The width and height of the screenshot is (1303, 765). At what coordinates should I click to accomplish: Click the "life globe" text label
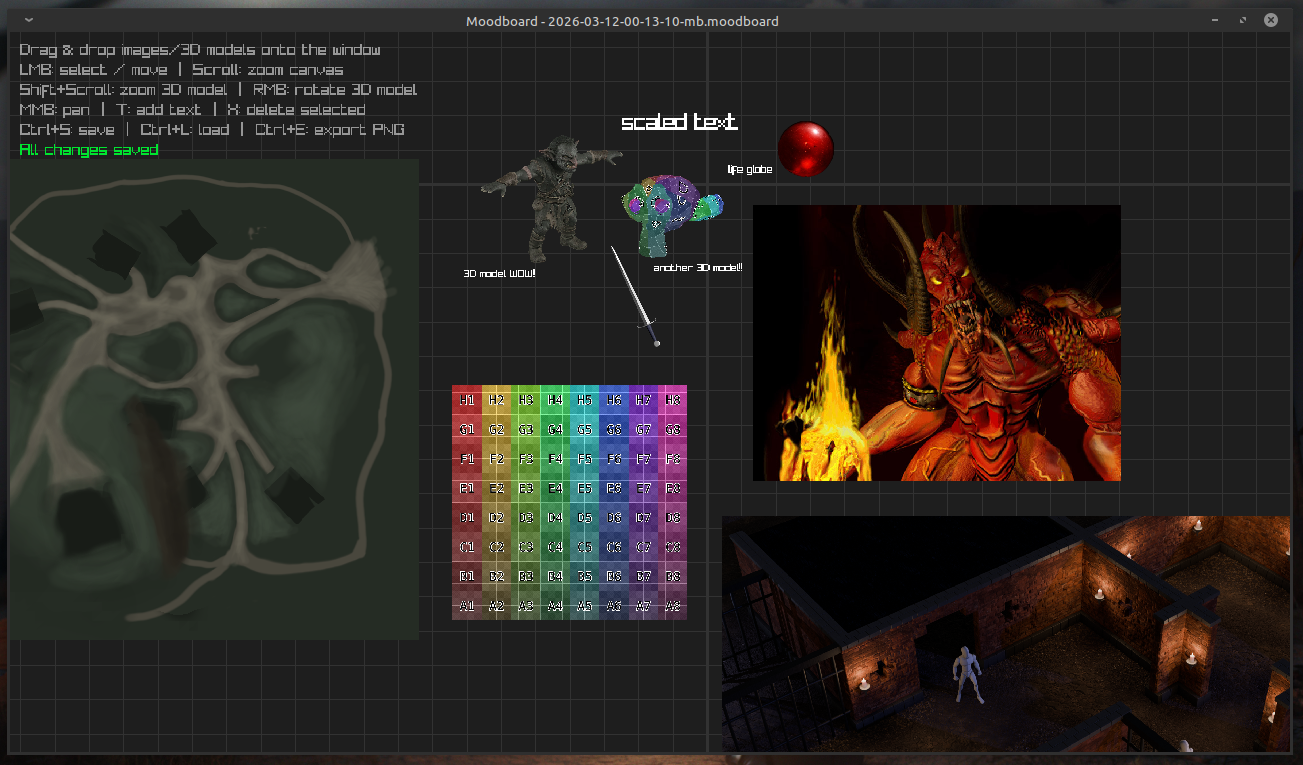point(750,170)
